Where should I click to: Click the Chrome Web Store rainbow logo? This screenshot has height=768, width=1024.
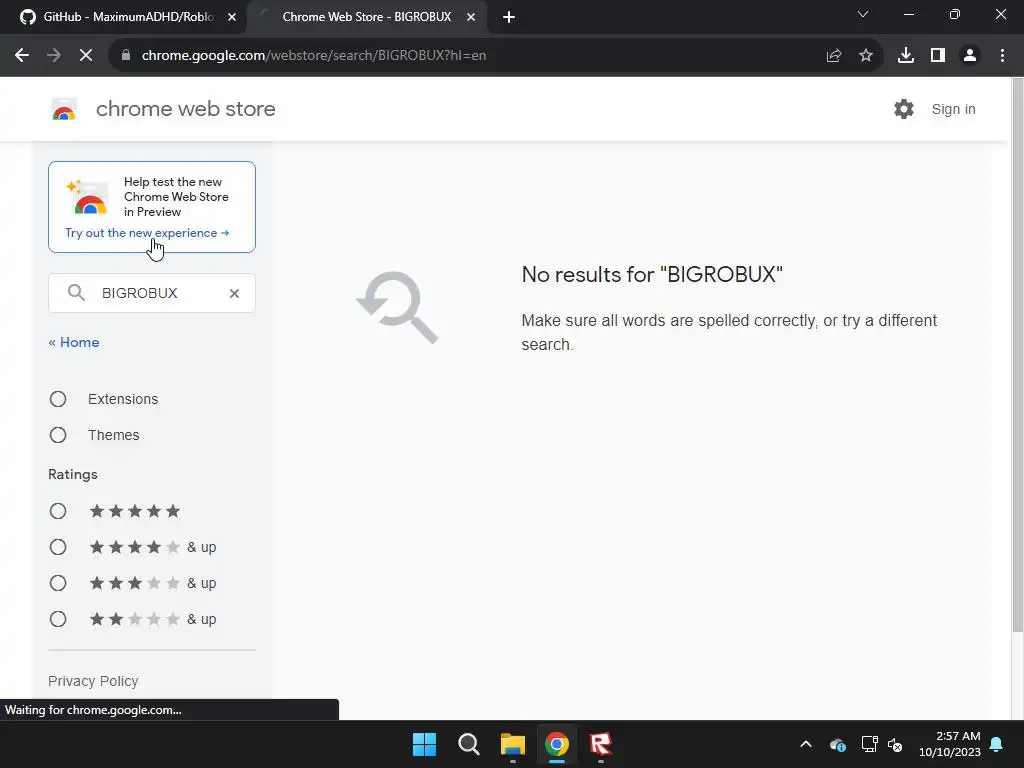64,109
